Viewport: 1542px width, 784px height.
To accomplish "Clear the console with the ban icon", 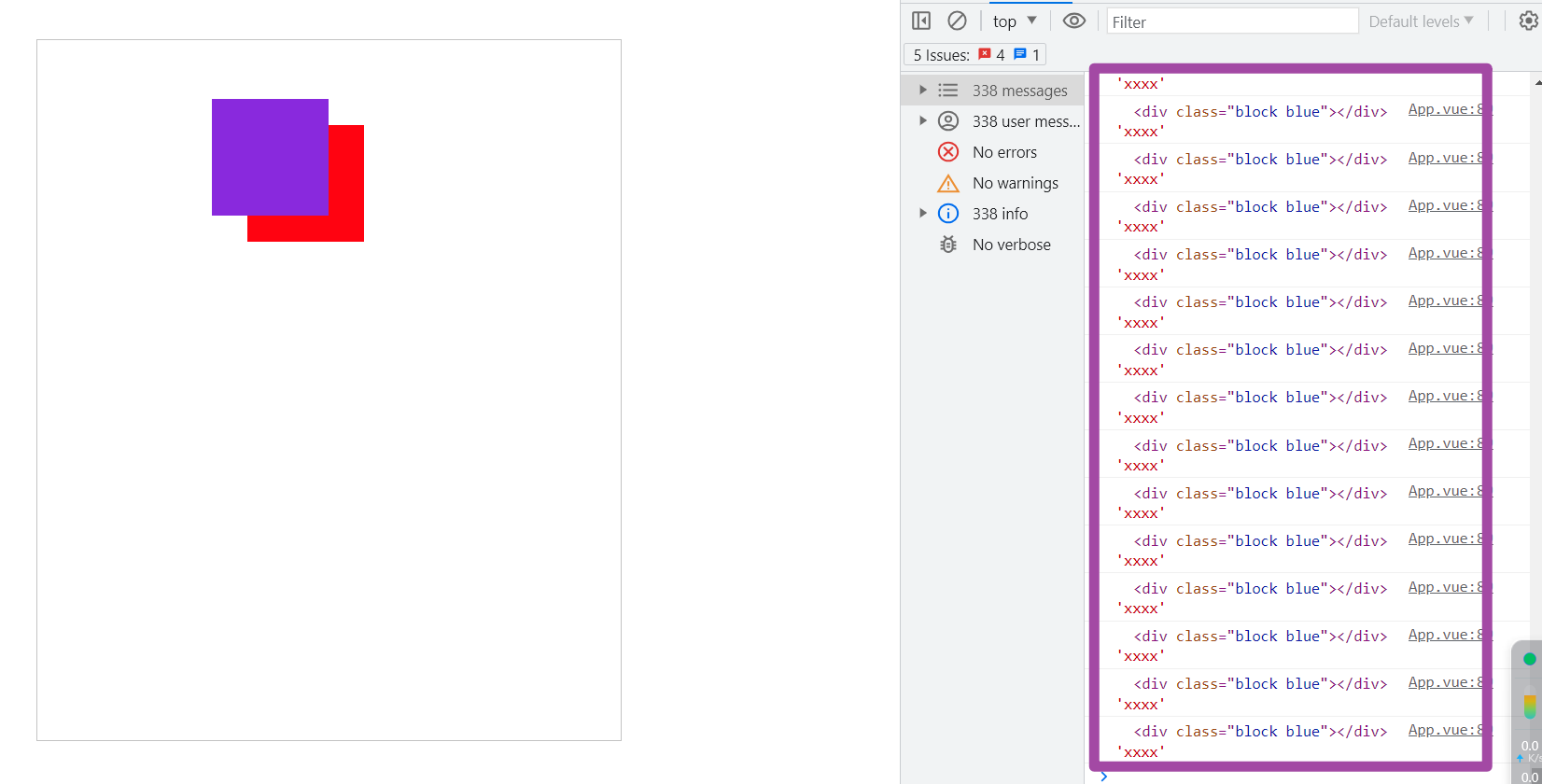I will 957,21.
